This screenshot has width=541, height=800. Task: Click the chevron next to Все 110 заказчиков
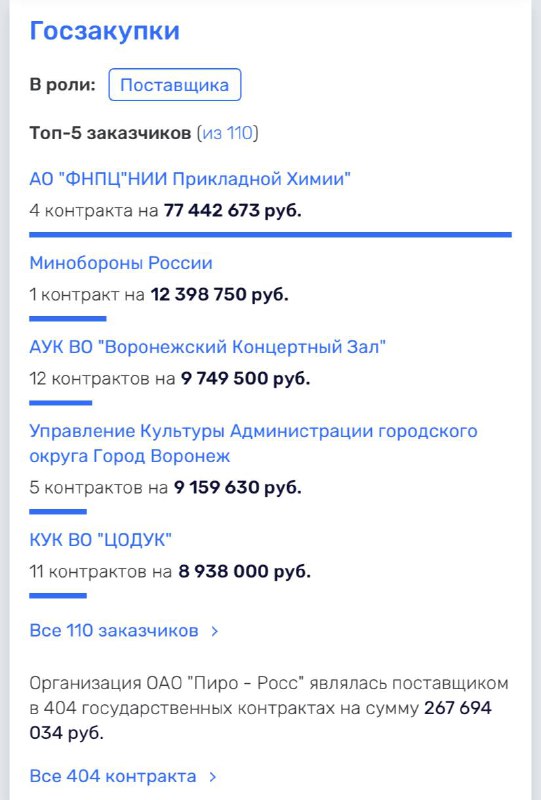point(215,631)
